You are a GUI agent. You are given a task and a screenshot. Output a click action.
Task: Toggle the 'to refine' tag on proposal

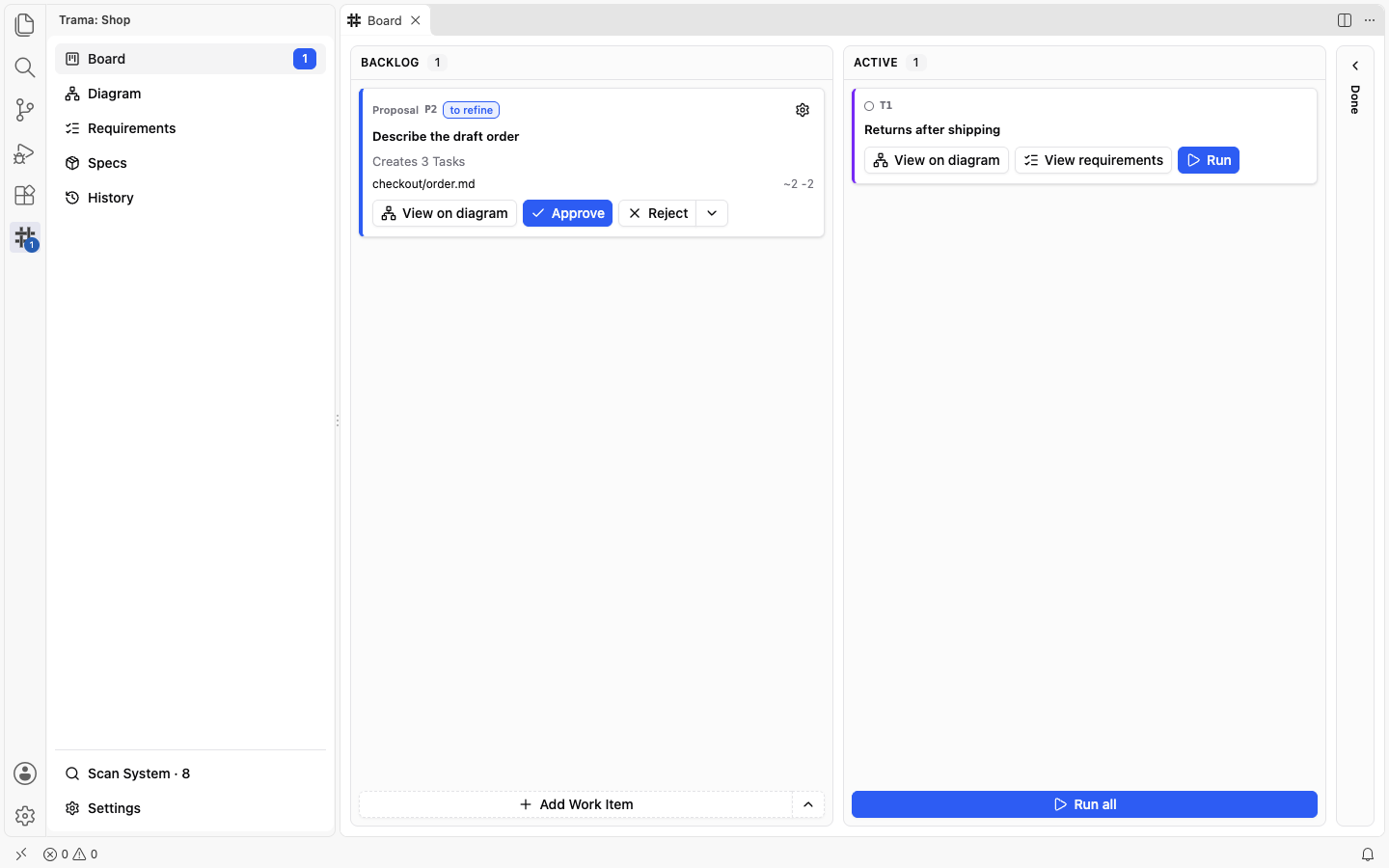pyautogui.click(x=471, y=110)
